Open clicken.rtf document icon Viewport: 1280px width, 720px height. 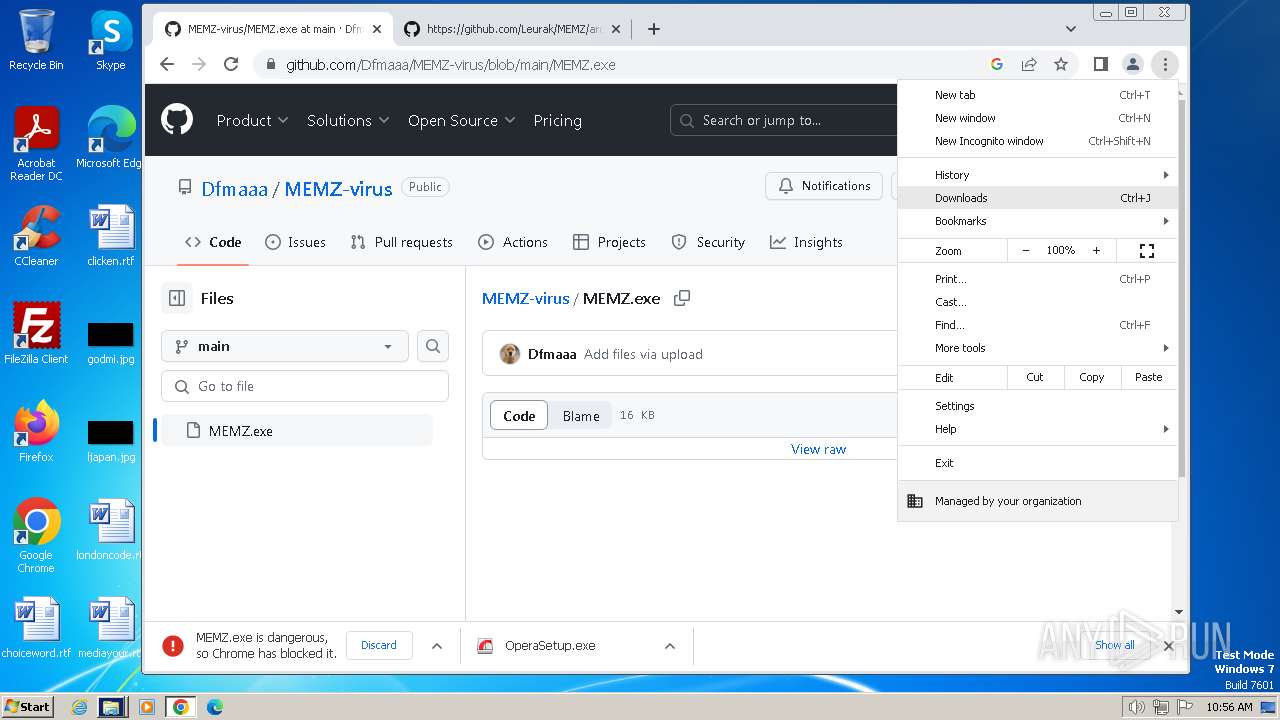(110, 236)
